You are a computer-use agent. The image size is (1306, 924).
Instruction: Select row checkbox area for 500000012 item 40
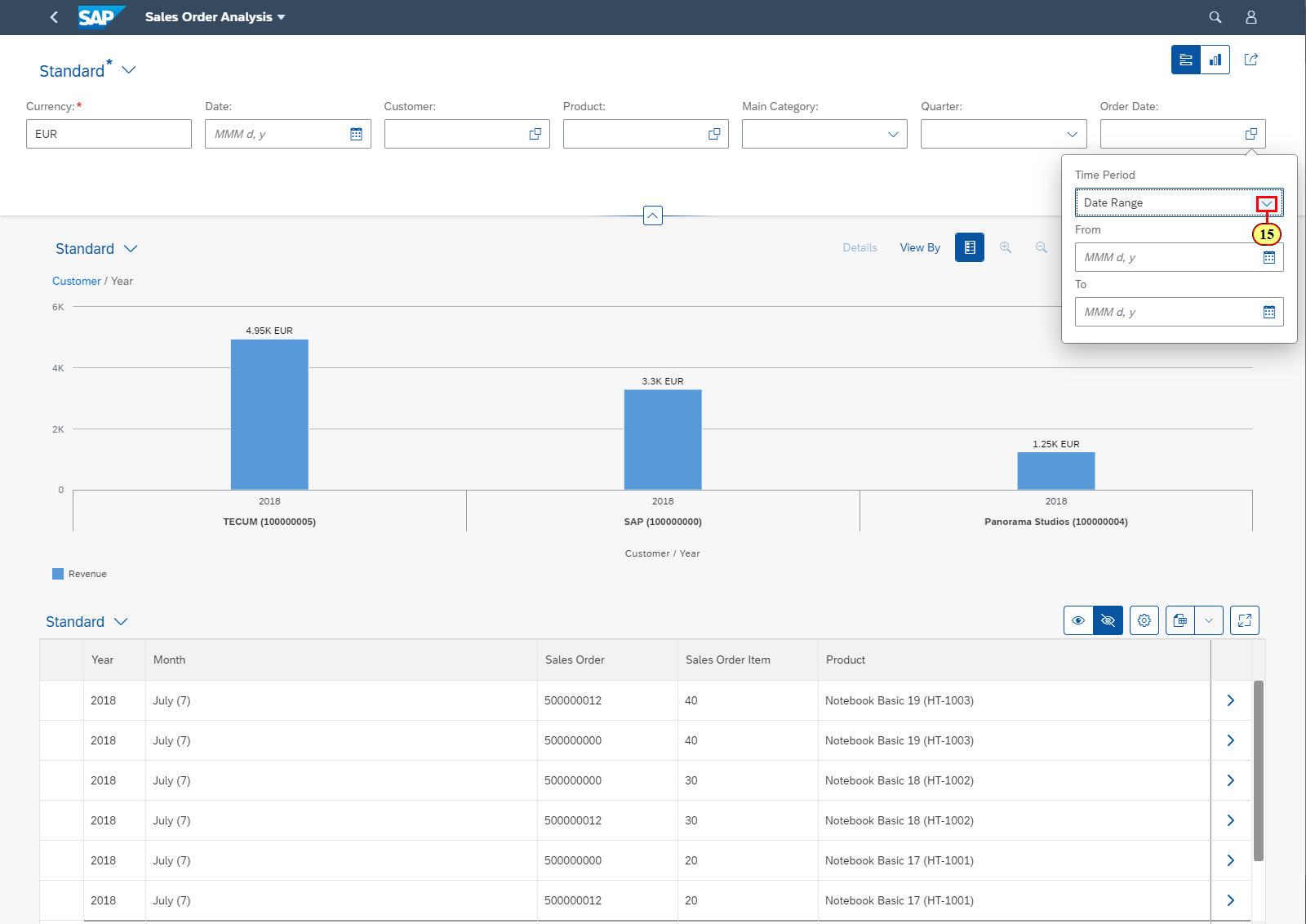(61, 700)
